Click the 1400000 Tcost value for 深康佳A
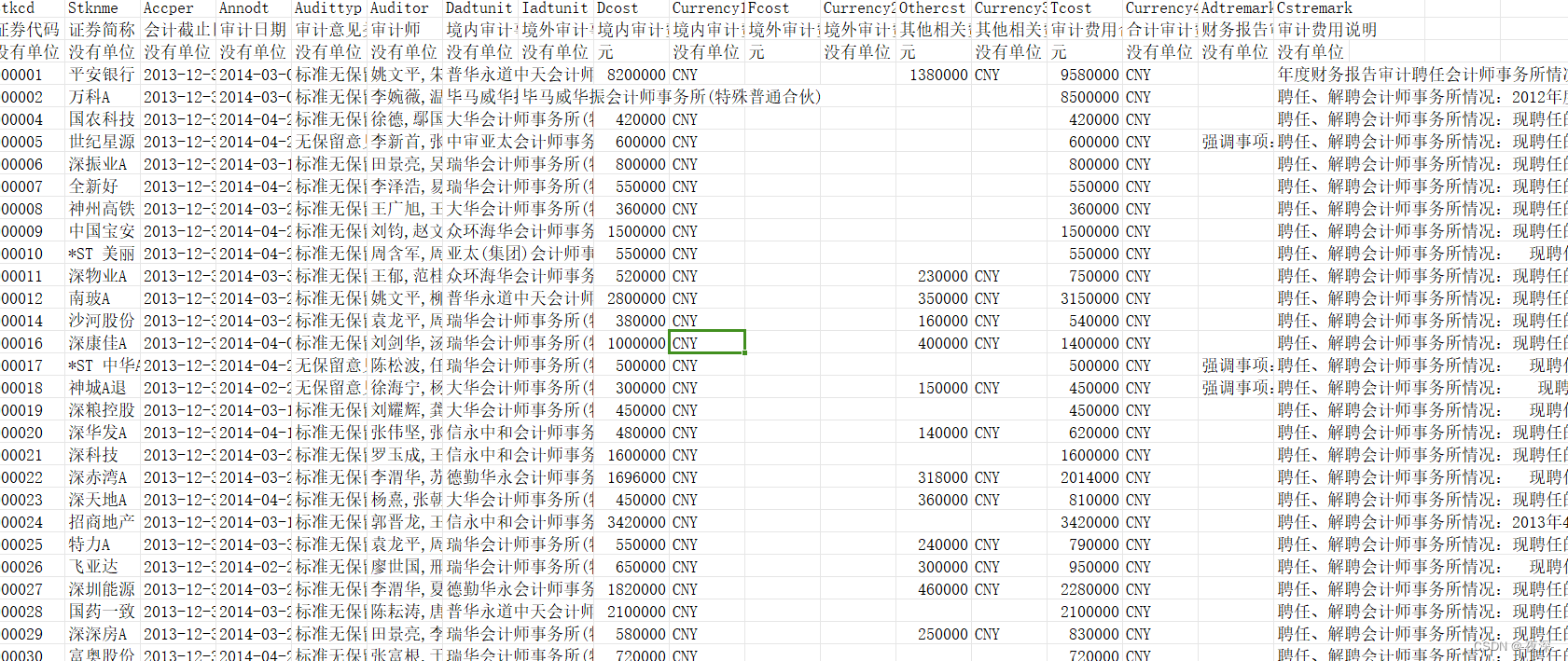The image size is (1568, 661). [1085, 343]
